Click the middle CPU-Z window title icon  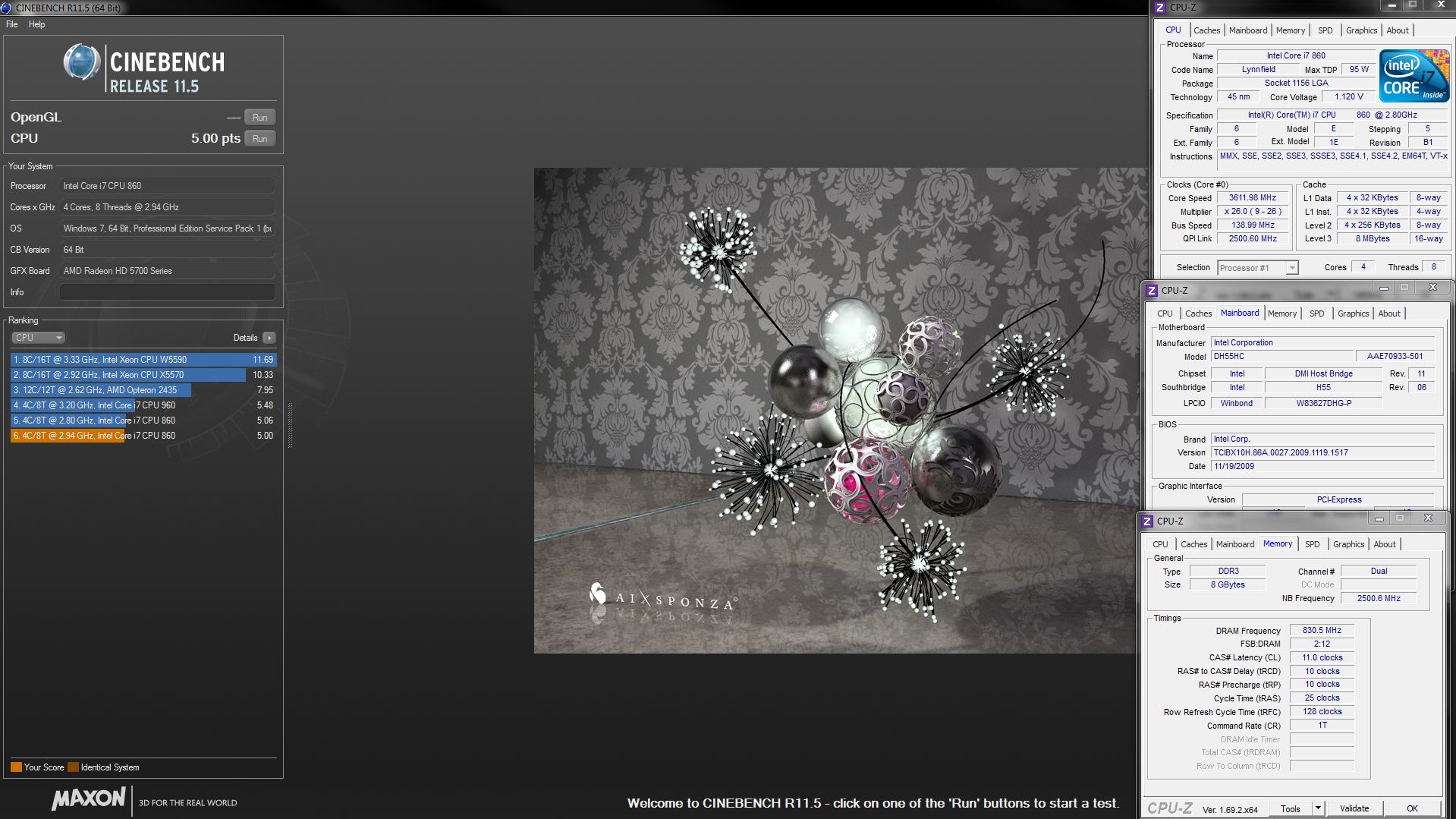(x=1151, y=291)
